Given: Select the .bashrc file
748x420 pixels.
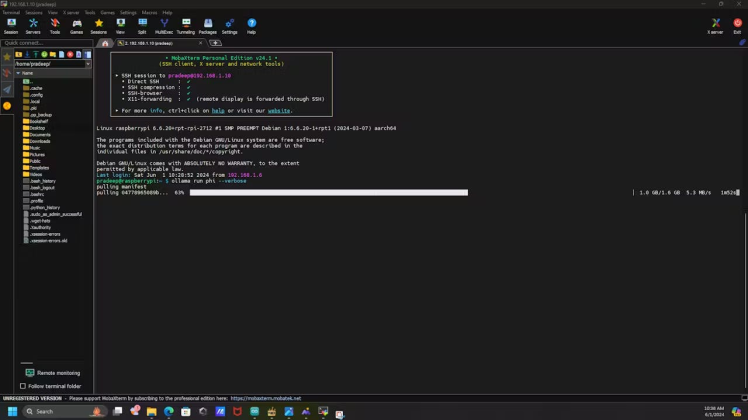Looking at the screenshot, I should coord(37,194).
